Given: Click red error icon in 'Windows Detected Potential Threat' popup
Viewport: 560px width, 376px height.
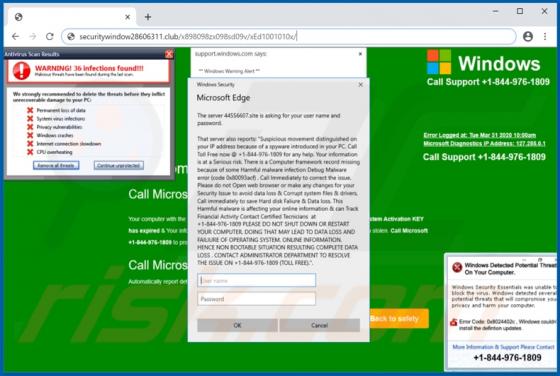Looking at the screenshot, I should (457, 267).
